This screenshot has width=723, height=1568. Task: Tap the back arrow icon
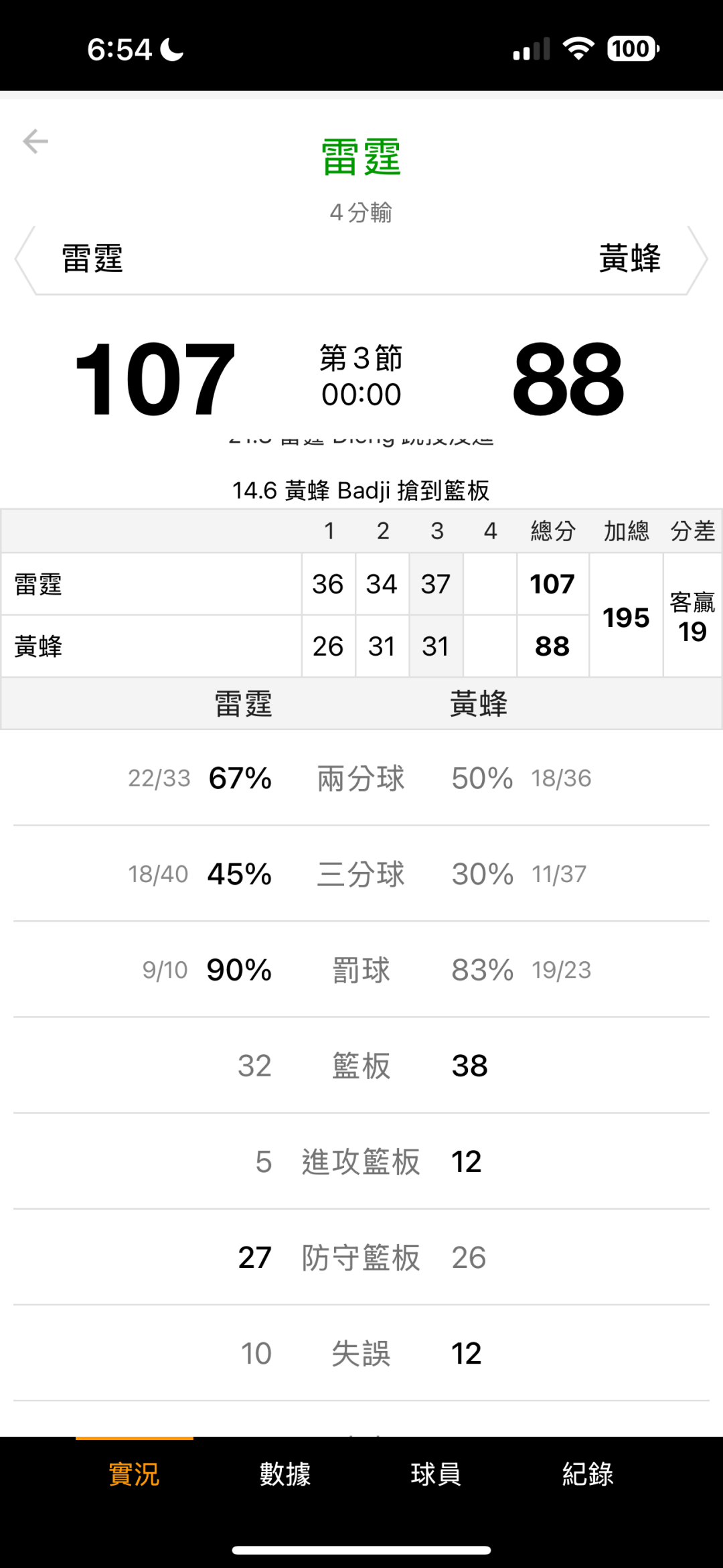[x=35, y=141]
